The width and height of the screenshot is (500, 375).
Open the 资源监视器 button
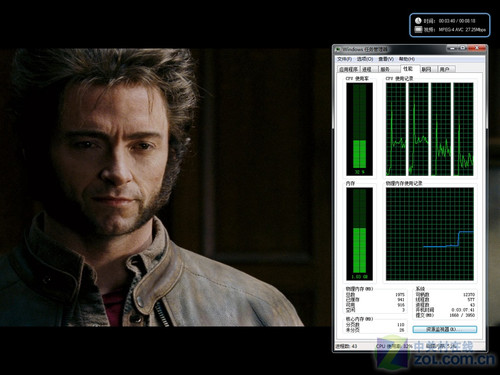tap(445, 329)
